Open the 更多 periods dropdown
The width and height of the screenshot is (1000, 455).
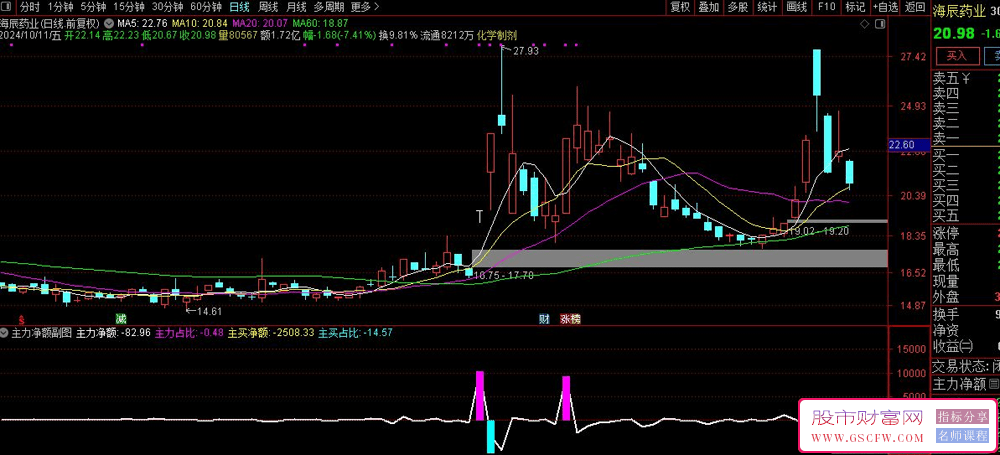point(364,6)
